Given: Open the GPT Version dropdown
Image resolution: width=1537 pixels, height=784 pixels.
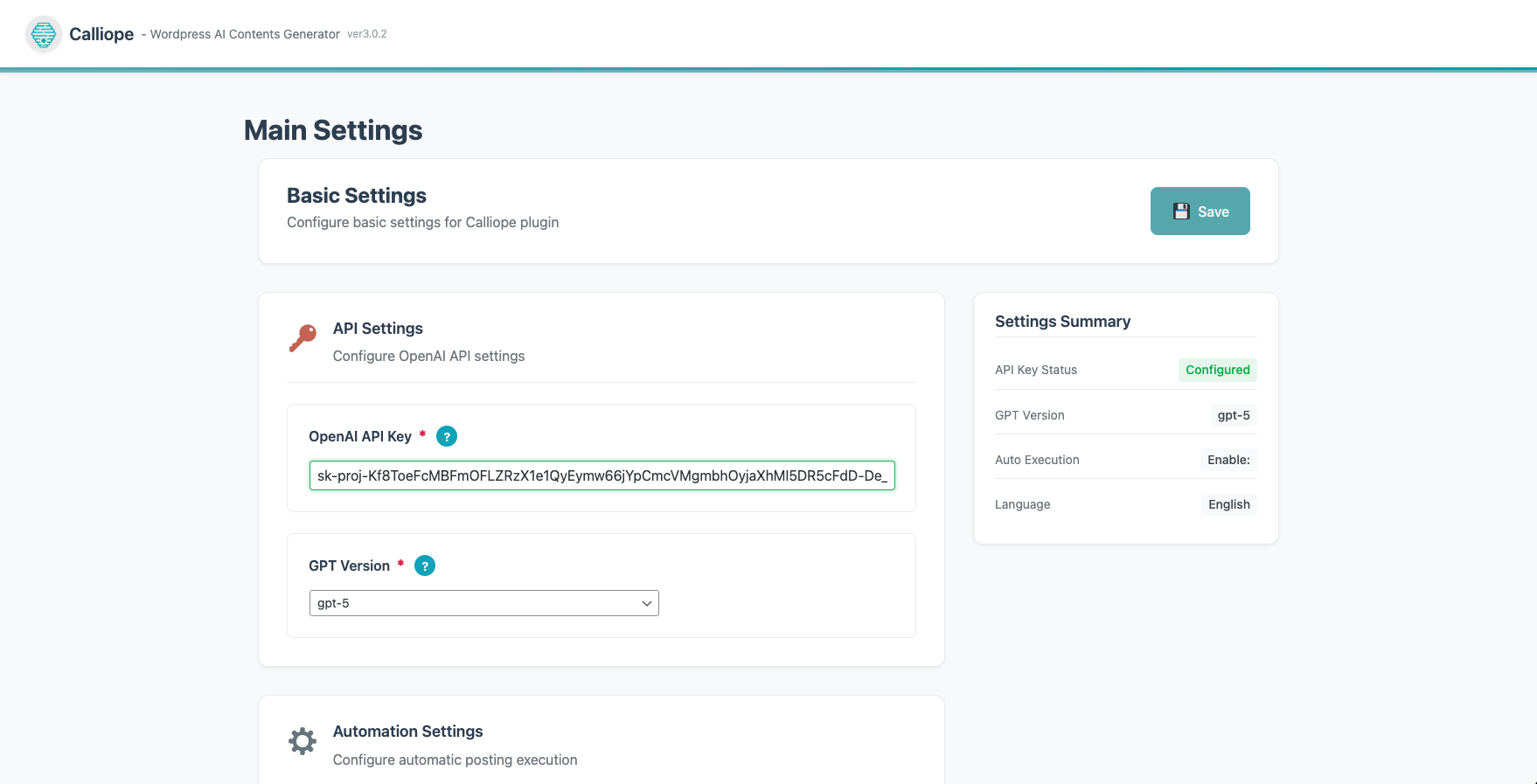Looking at the screenshot, I should pos(484,603).
